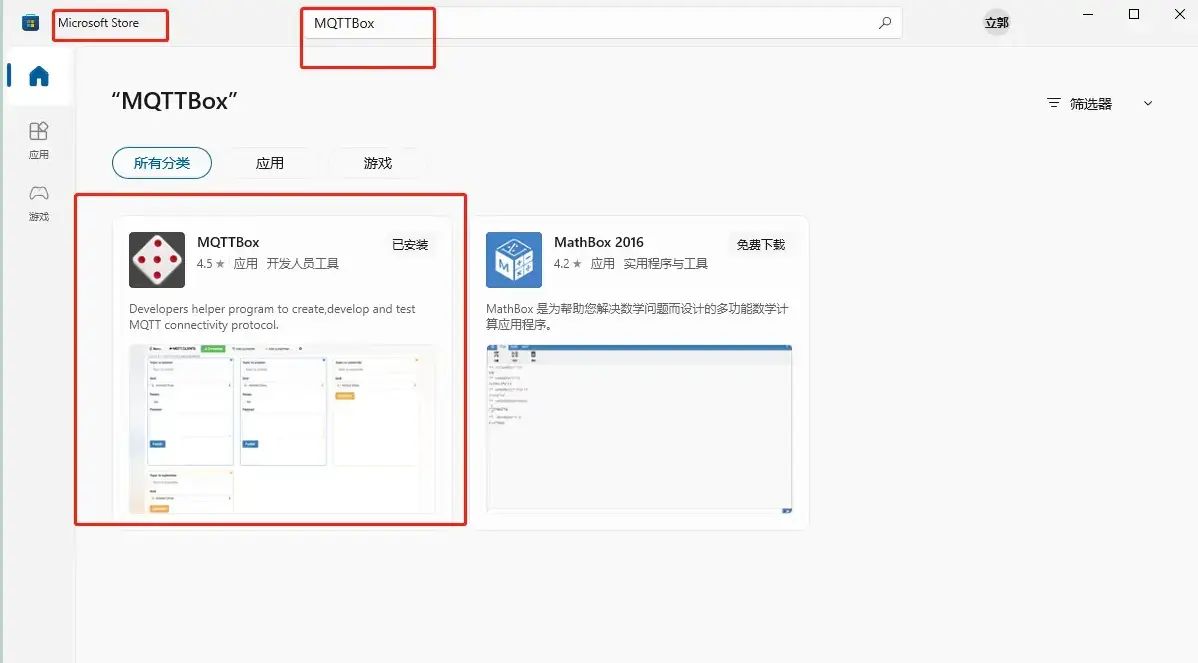View the MathBox 2016 screenshot preview
Viewport: 1198px width, 663px height.
pos(640,430)
